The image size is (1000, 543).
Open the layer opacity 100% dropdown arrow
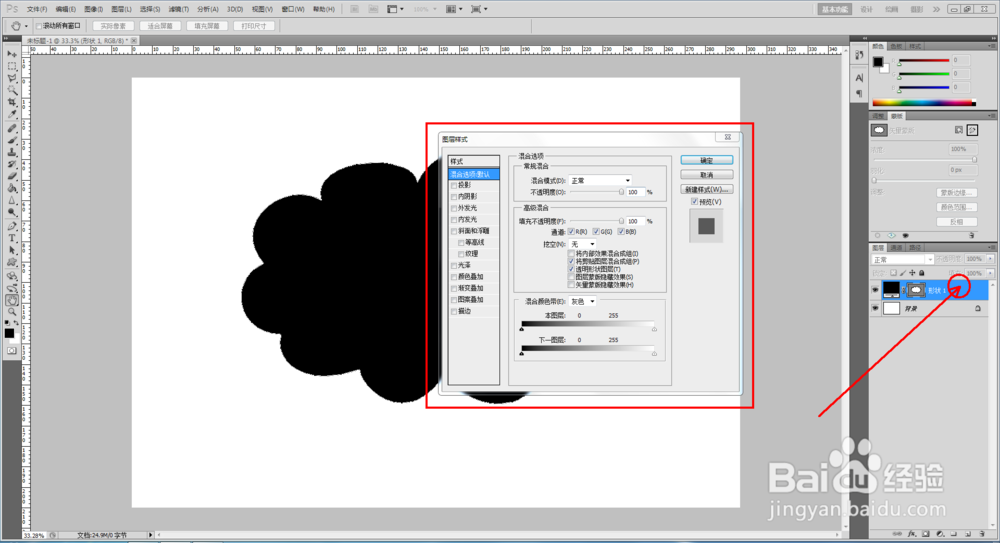pos(990,259)
